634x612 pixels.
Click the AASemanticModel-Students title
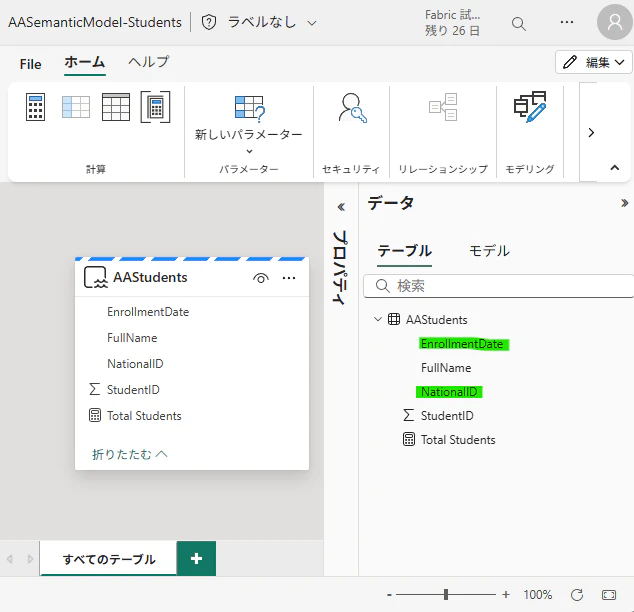(x=95, y=22)
